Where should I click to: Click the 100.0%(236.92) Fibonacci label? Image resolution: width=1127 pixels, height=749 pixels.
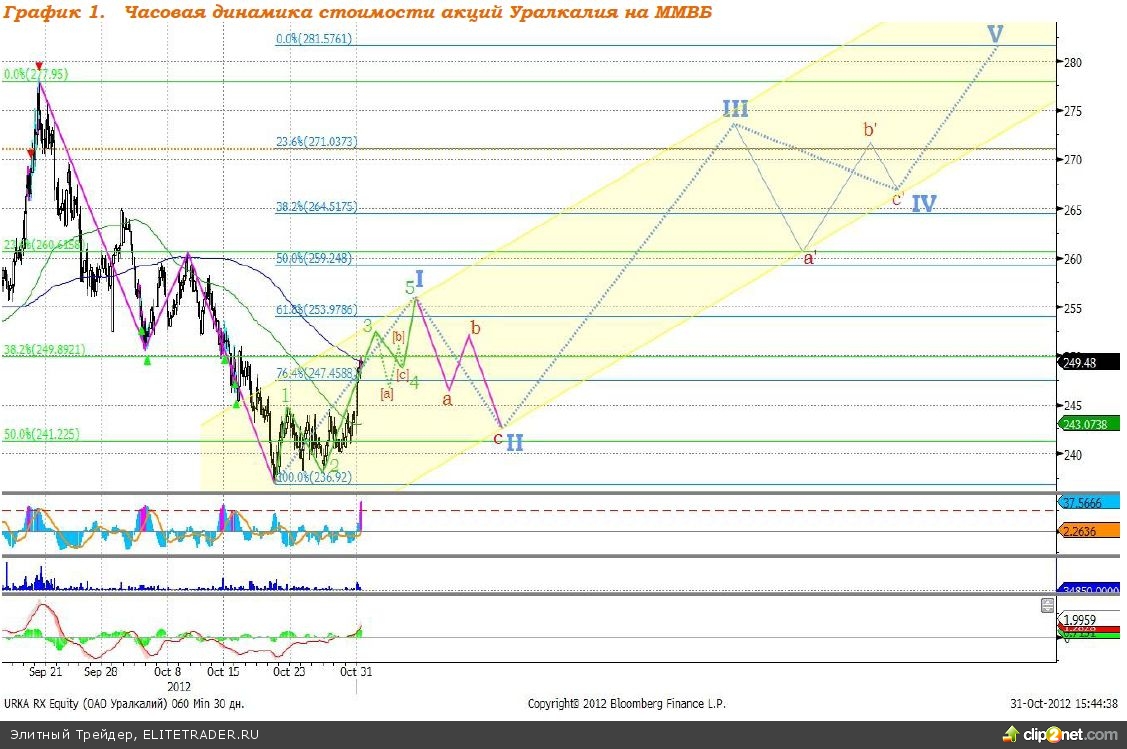312,478
